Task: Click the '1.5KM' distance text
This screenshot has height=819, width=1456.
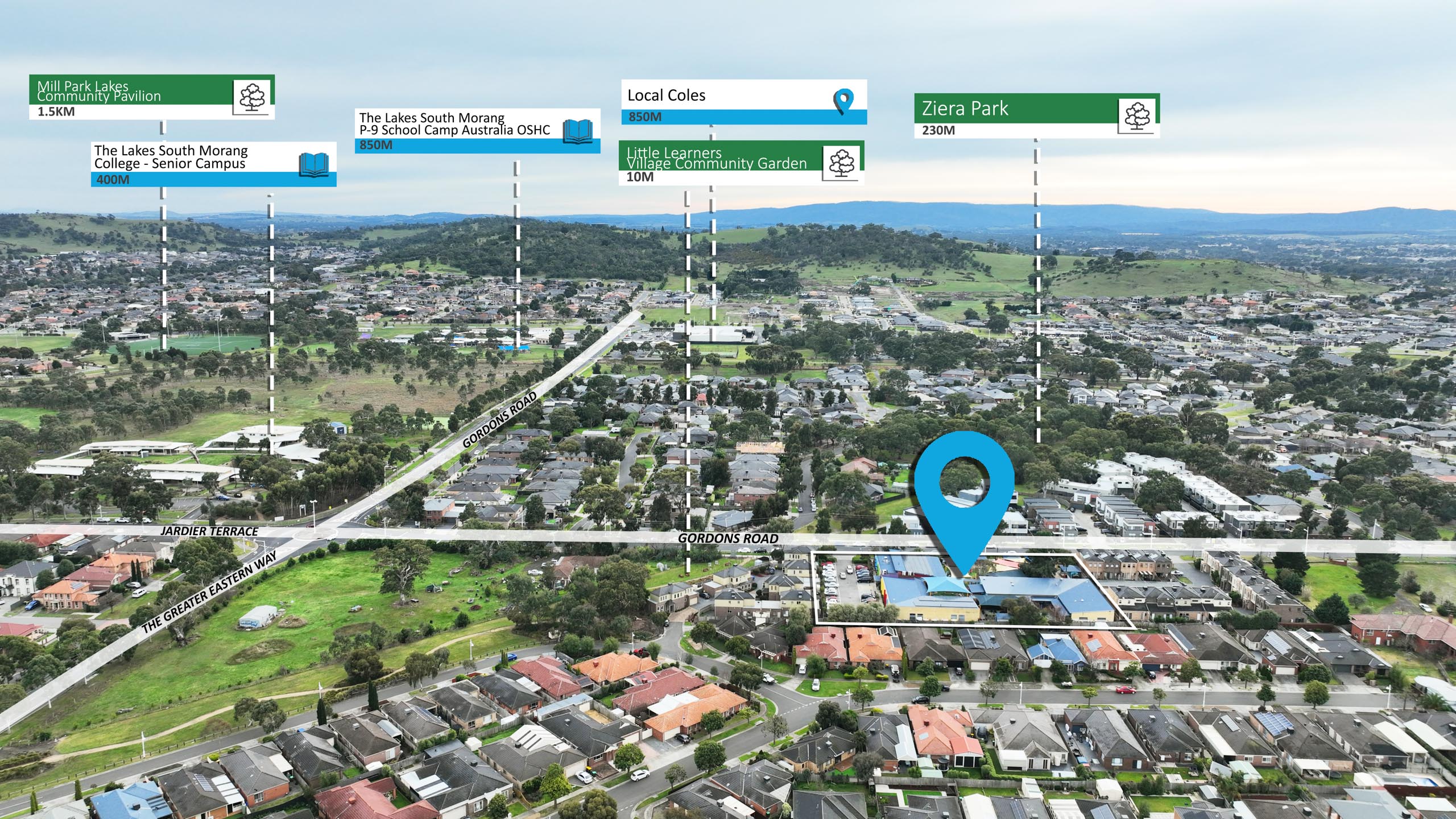Action: point(56,111)
